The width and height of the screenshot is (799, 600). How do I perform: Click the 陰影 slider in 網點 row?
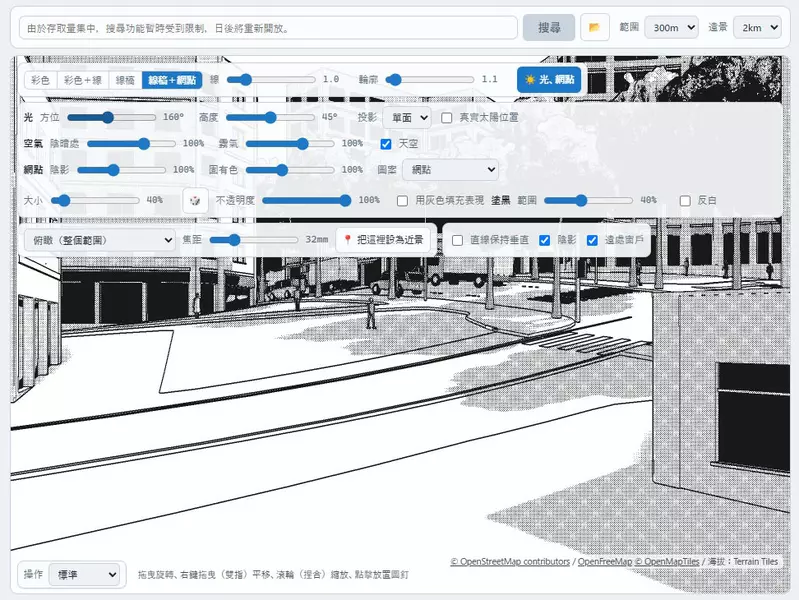point(121,170)
